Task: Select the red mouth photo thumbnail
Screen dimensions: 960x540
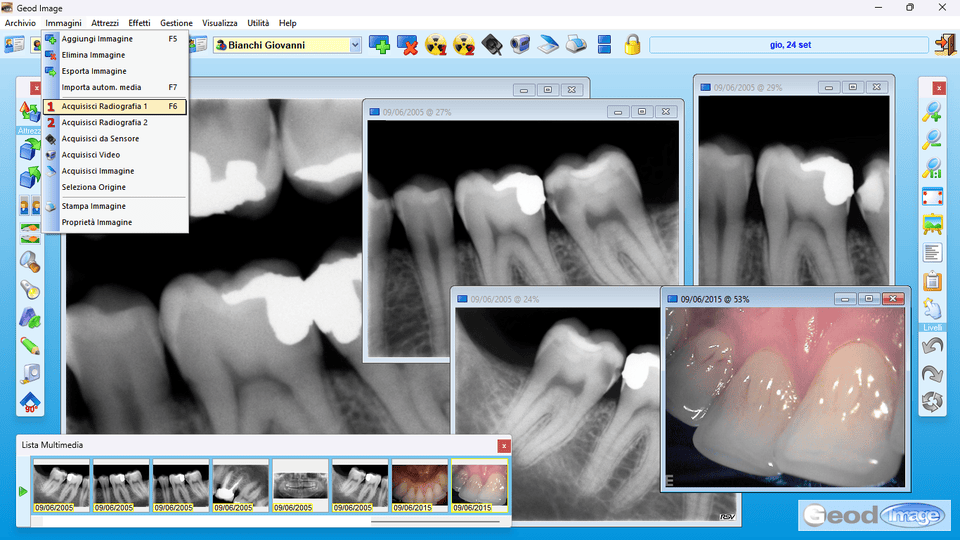Action: pos(419,486)
